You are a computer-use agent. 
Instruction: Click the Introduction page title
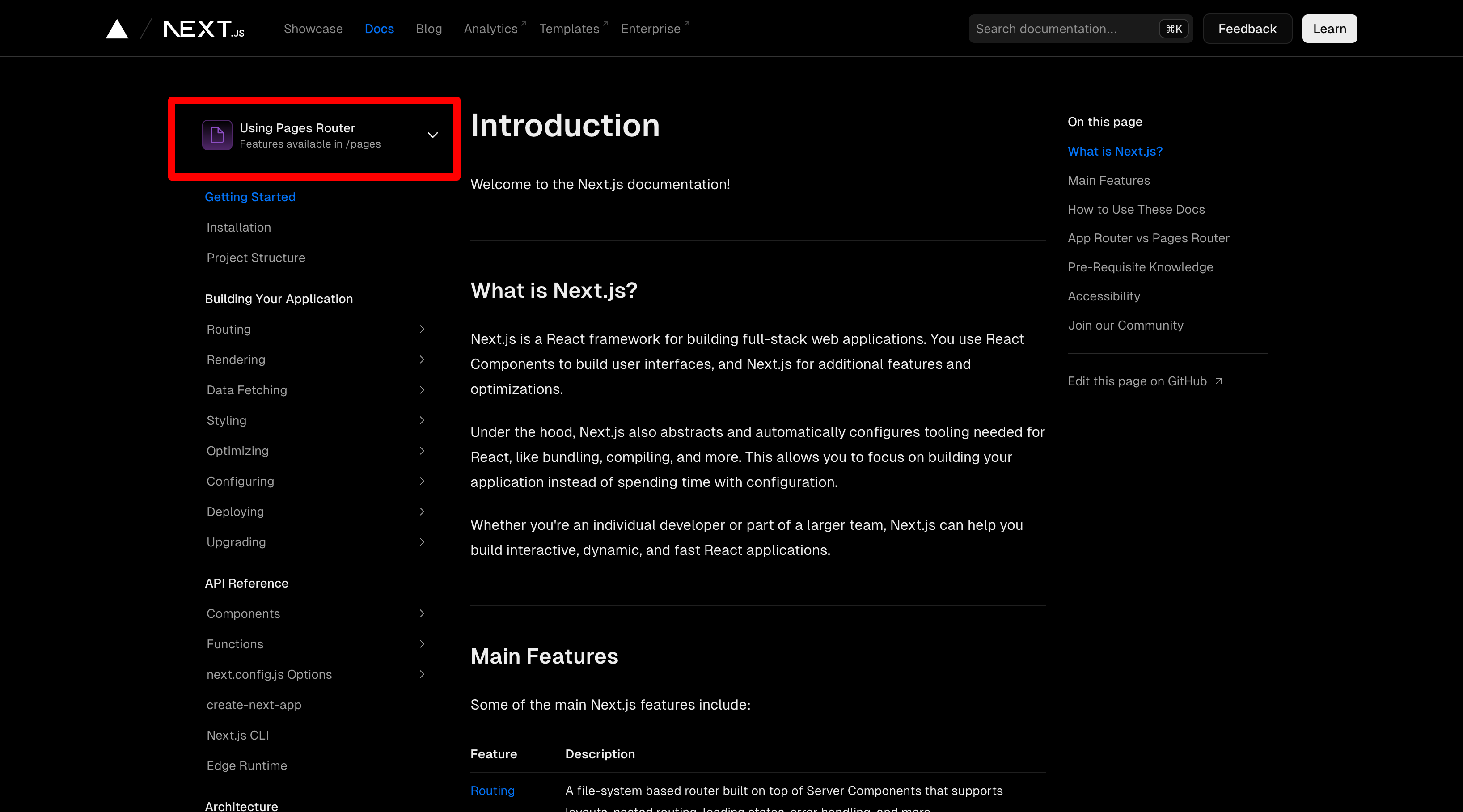coord(565,126)
